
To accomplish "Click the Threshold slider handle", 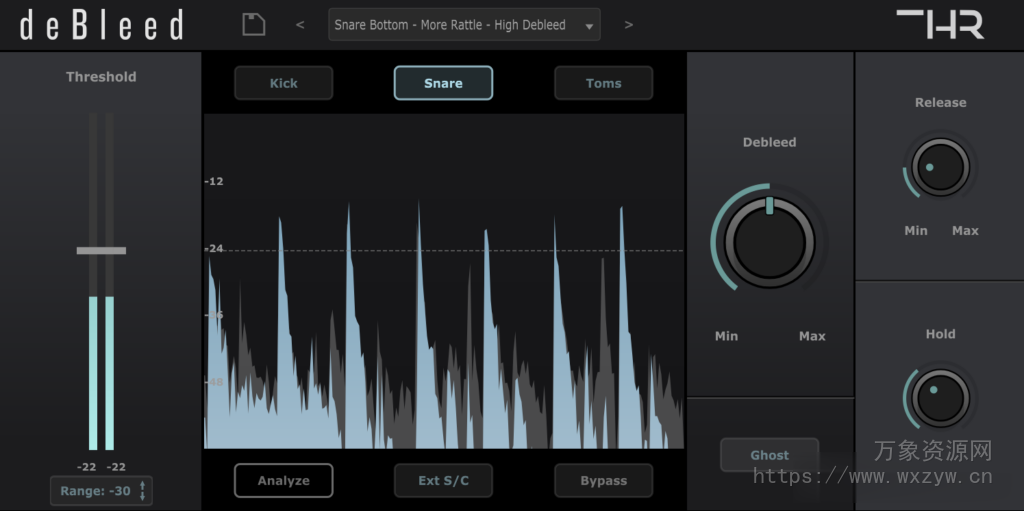I will tap(101, 250).
